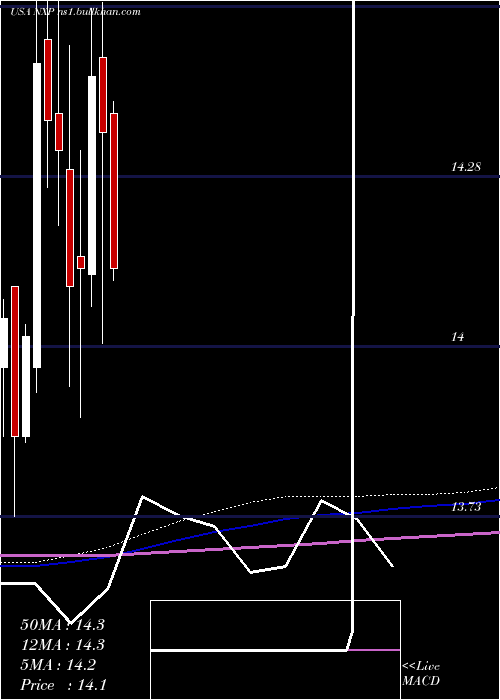Viewport: 500px width, 700px height.
Task: Click the 5MA : 14.2 readout
Action: (58, 665)
